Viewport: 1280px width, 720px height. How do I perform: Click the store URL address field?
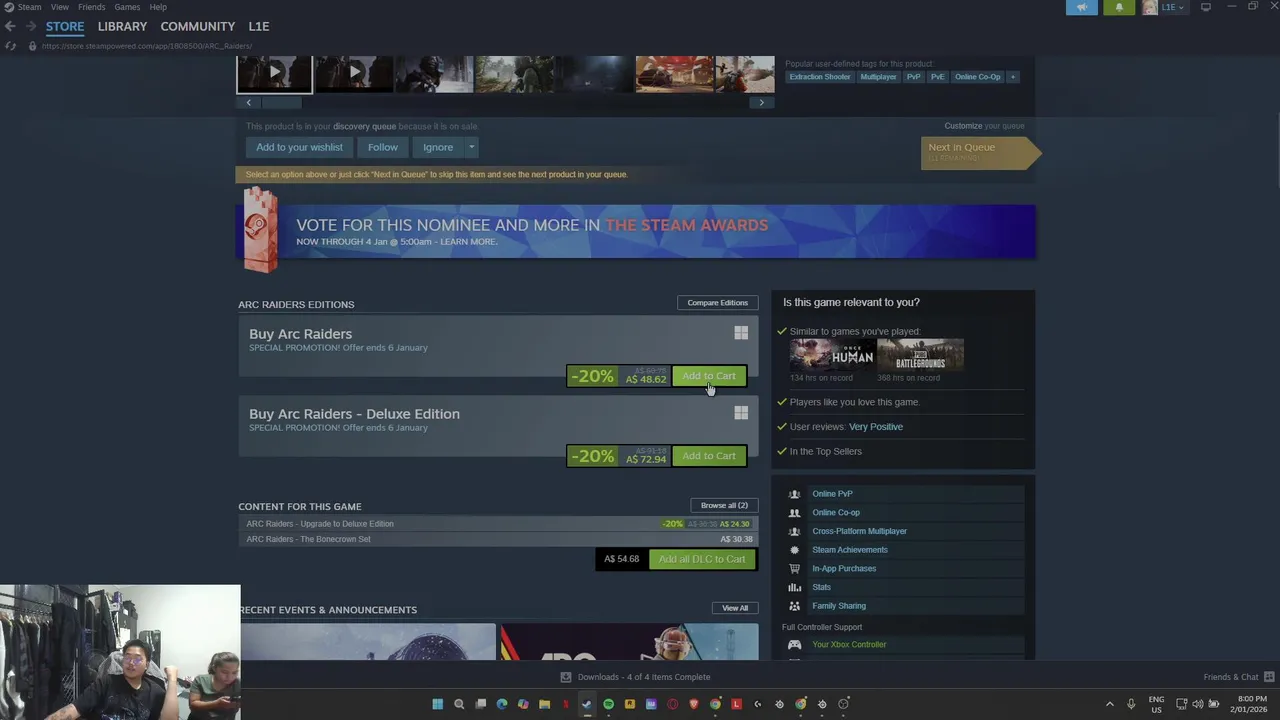click(146, 46)
